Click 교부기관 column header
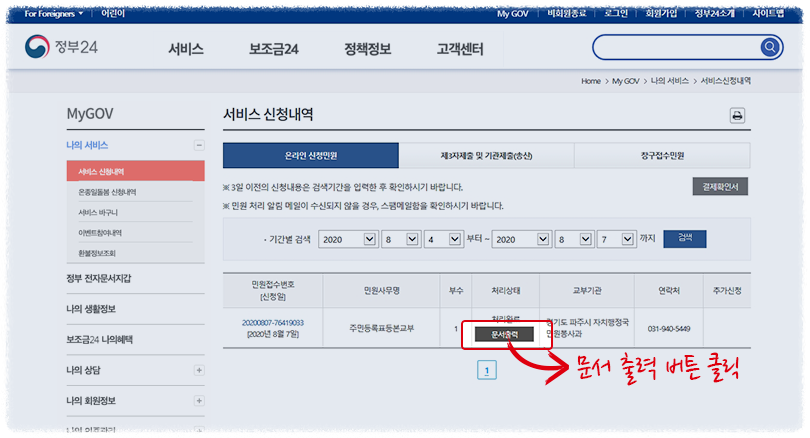The height and width of the screenshot is (438, 810). pos(587,291)
